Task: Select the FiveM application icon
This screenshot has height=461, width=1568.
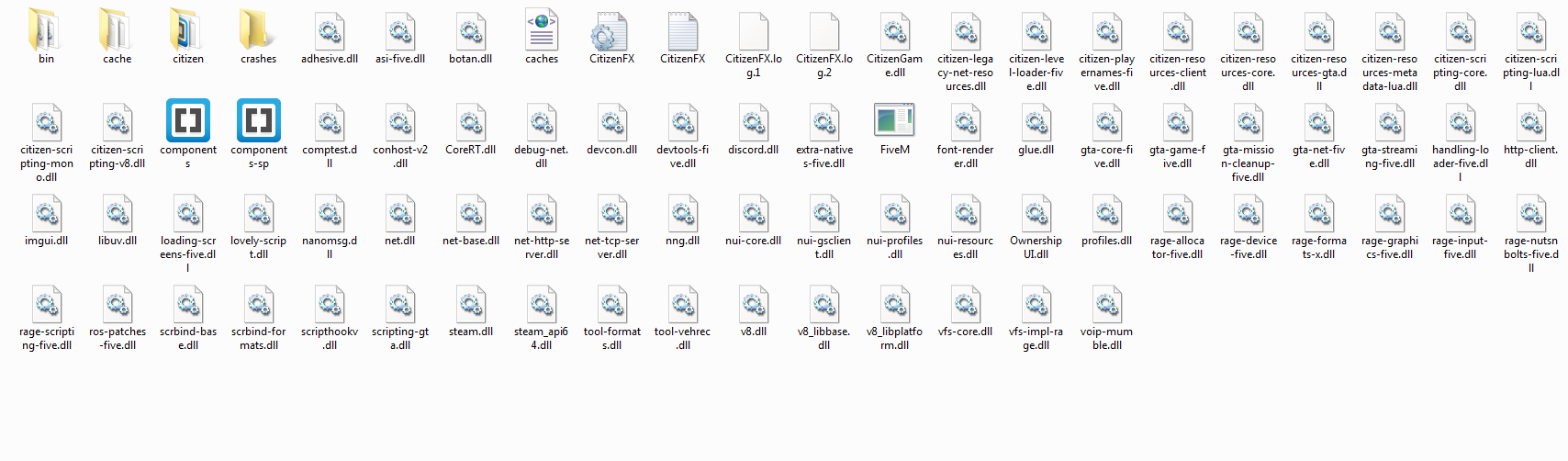Action: 895,121
